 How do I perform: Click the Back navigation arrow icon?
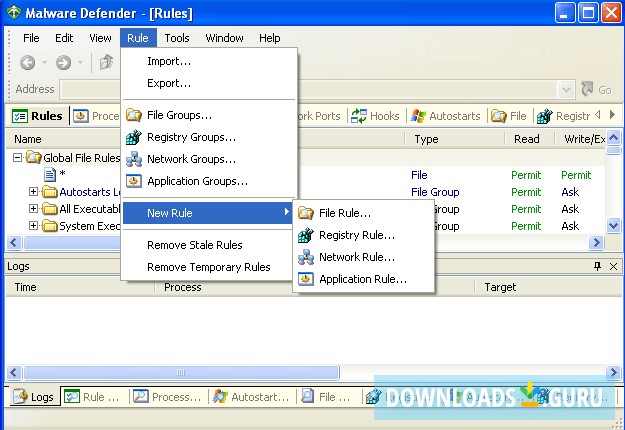click(28, 62)
